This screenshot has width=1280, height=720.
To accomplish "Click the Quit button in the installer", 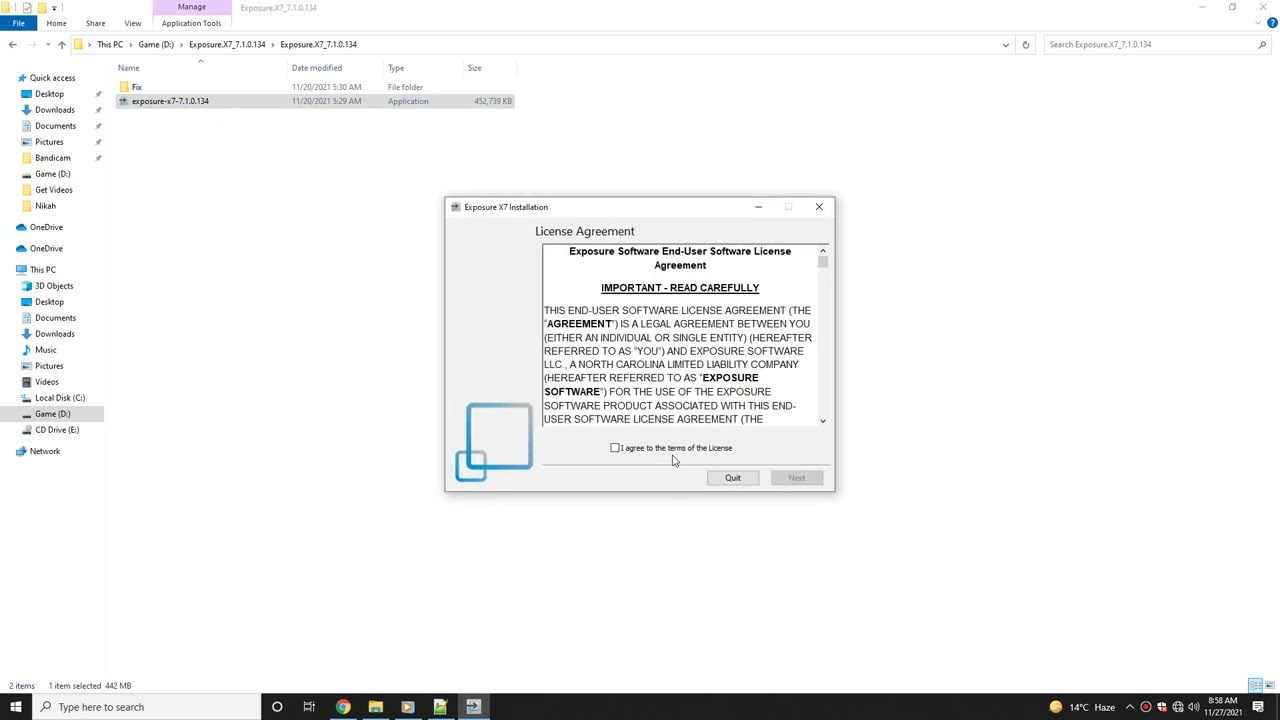I will click(x=733, y=478).
